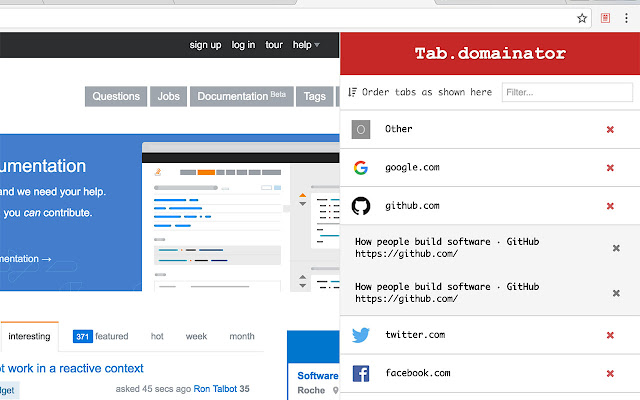
Task: Open Chrome's three-dot menu
Action: [x=626, y=18]
